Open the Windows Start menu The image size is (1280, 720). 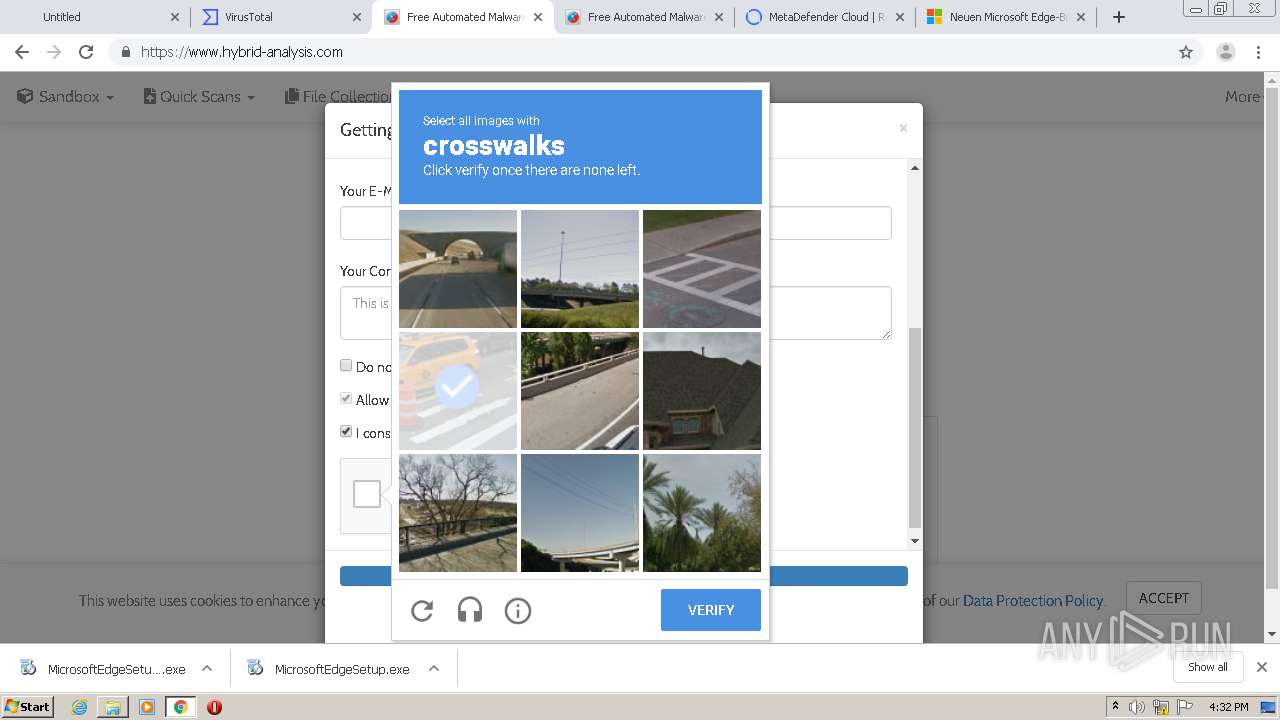[x=27, y=707]
